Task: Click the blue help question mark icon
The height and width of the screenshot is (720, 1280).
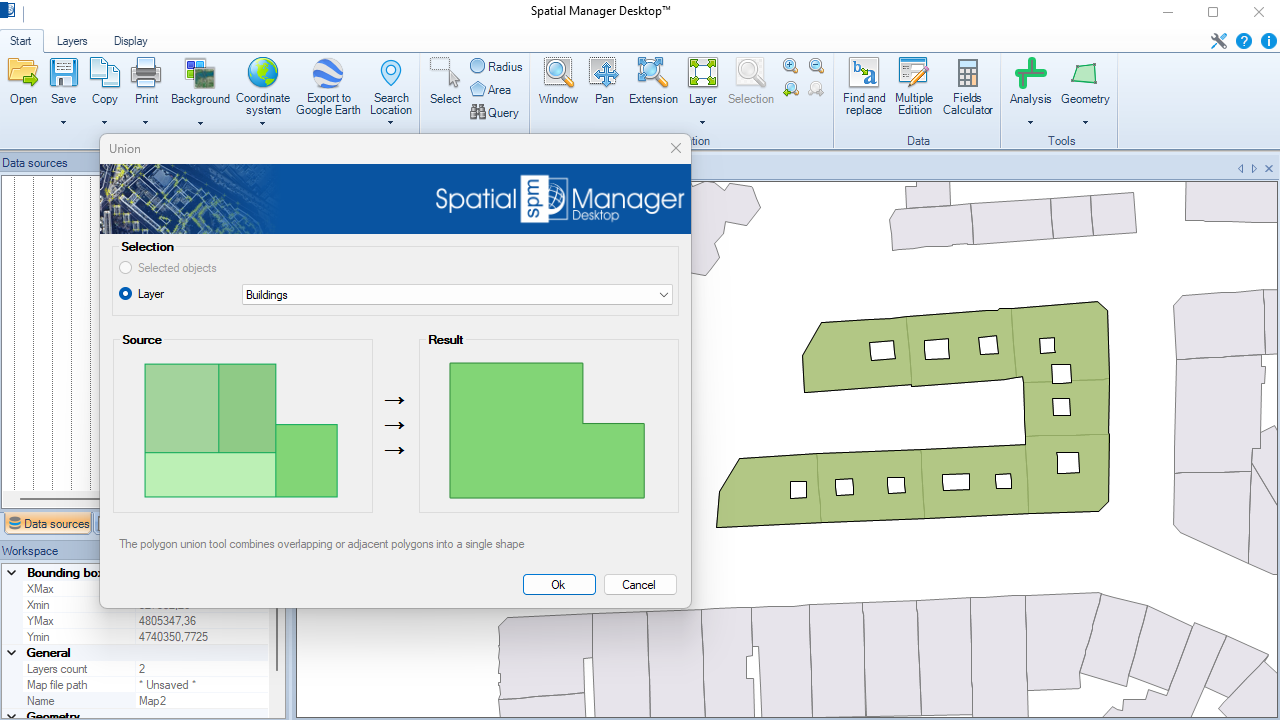Action: [x=1244, y=41]
